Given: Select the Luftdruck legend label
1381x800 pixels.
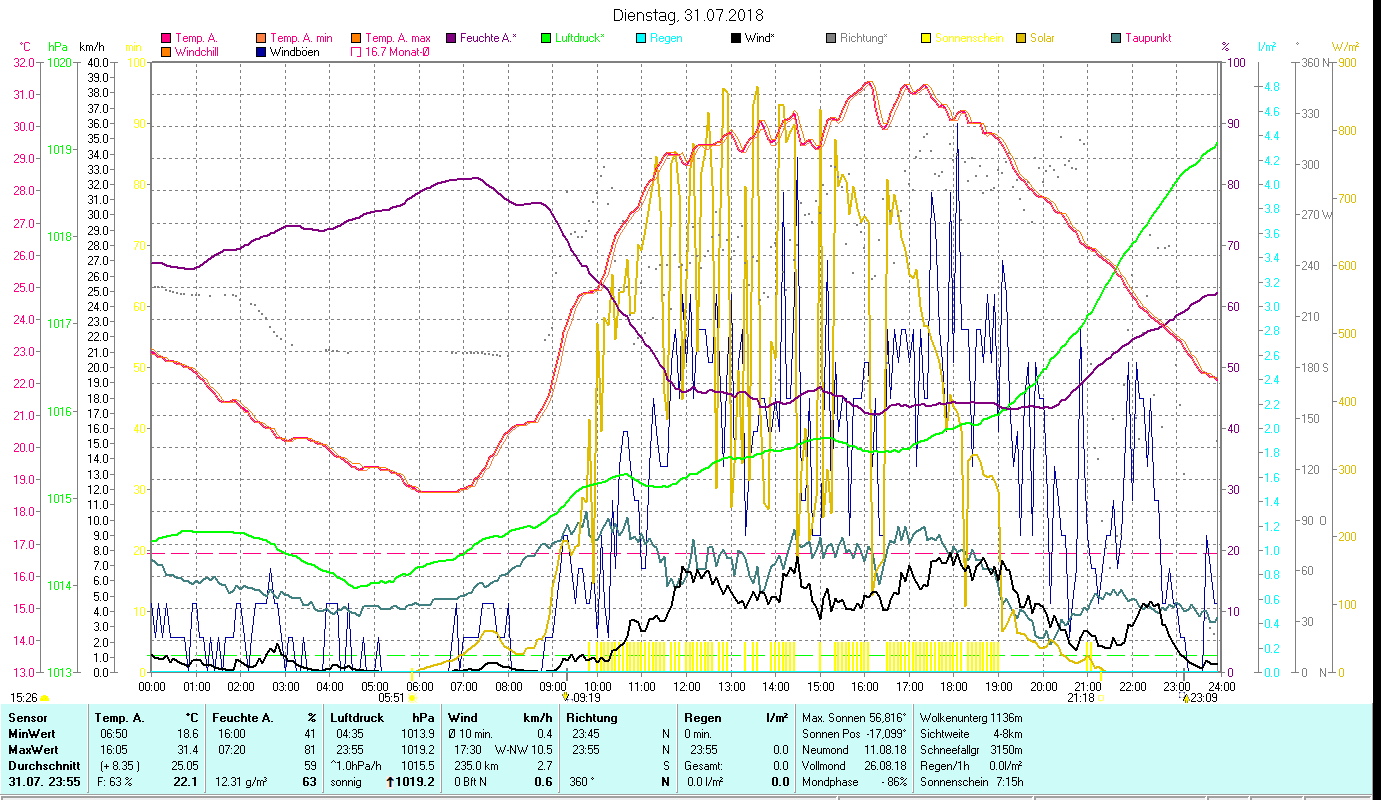Looking at the screenshot, I should (580, 39).
